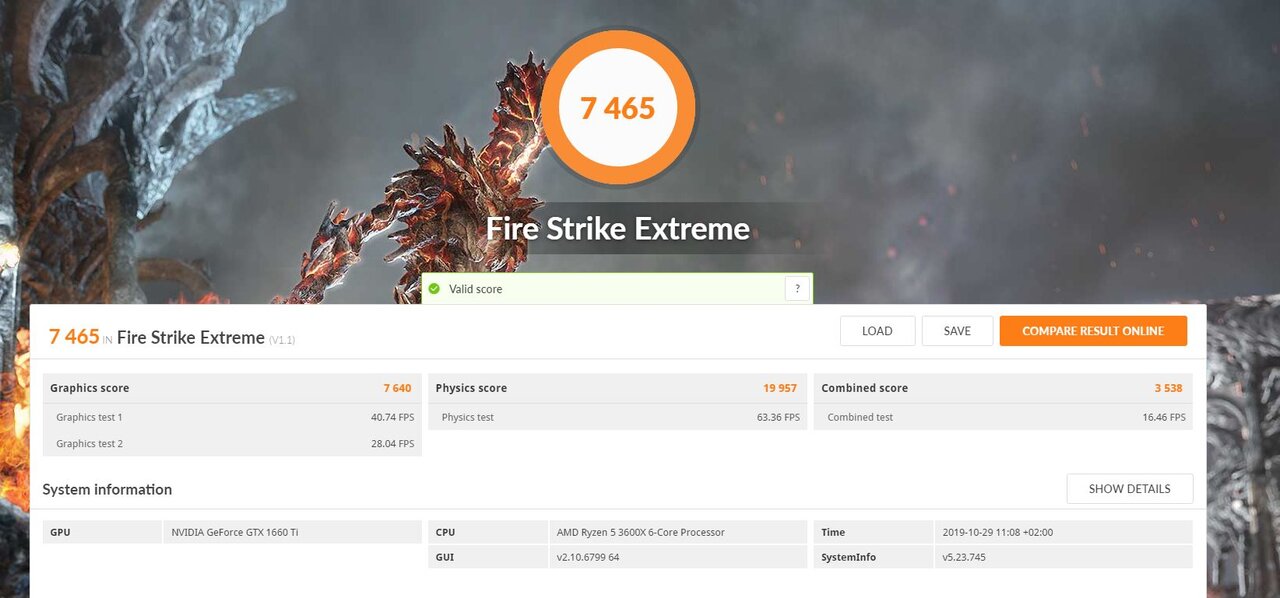Screen dimensions: 1280x598
Task: Click the SAVE button
Action: click(x=957, y=331)
